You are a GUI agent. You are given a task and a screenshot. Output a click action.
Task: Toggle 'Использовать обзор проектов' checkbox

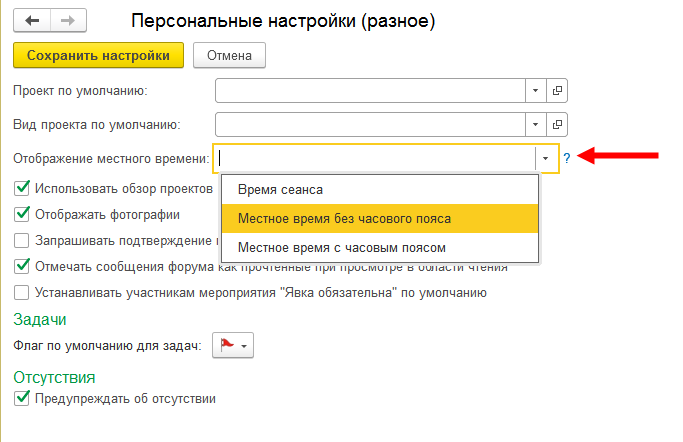click(x=22, y=188)
